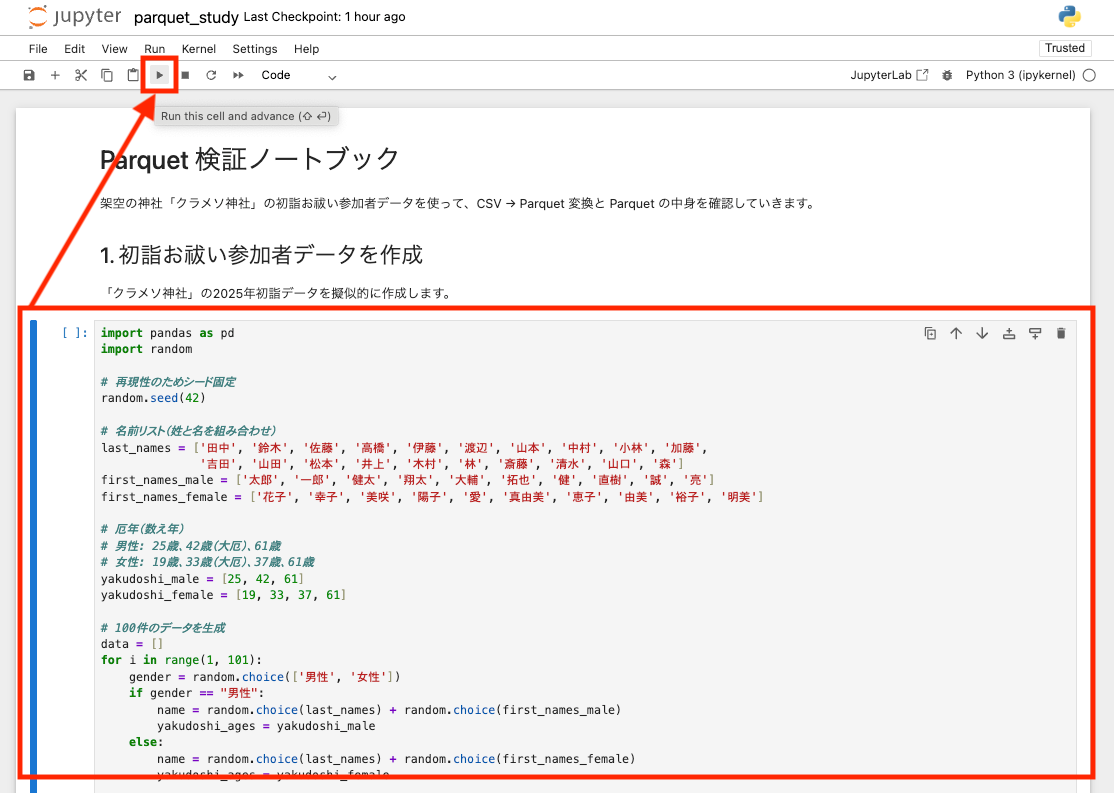
Task: Copy the selected cell via copy icon
Action: pos(107,74)
